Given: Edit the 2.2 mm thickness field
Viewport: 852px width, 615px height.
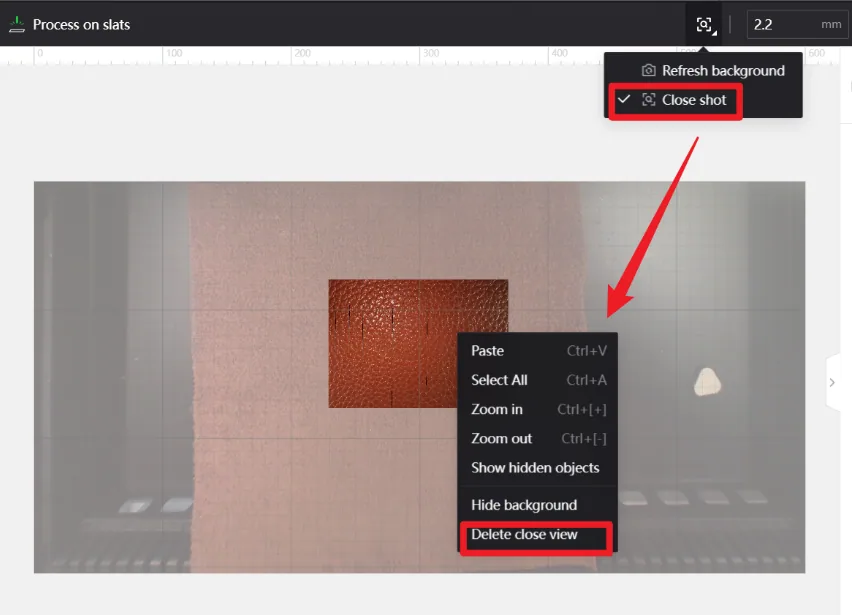Looking at the screenshot, I should pos(797,24).
